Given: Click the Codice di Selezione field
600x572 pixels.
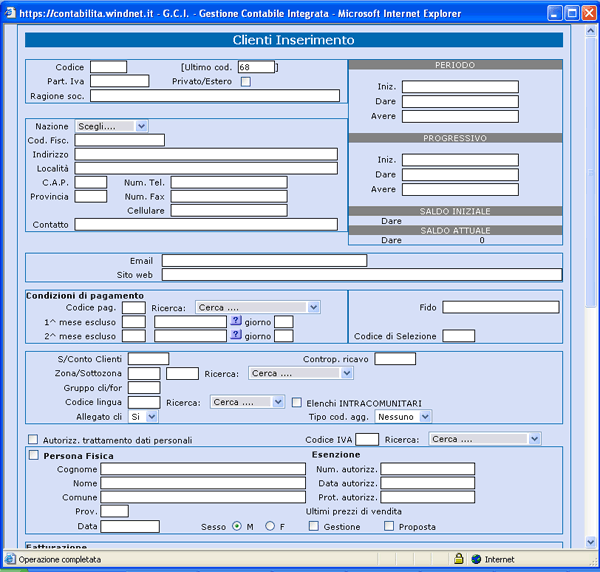Looking at the screenshot, I should 458,336.
